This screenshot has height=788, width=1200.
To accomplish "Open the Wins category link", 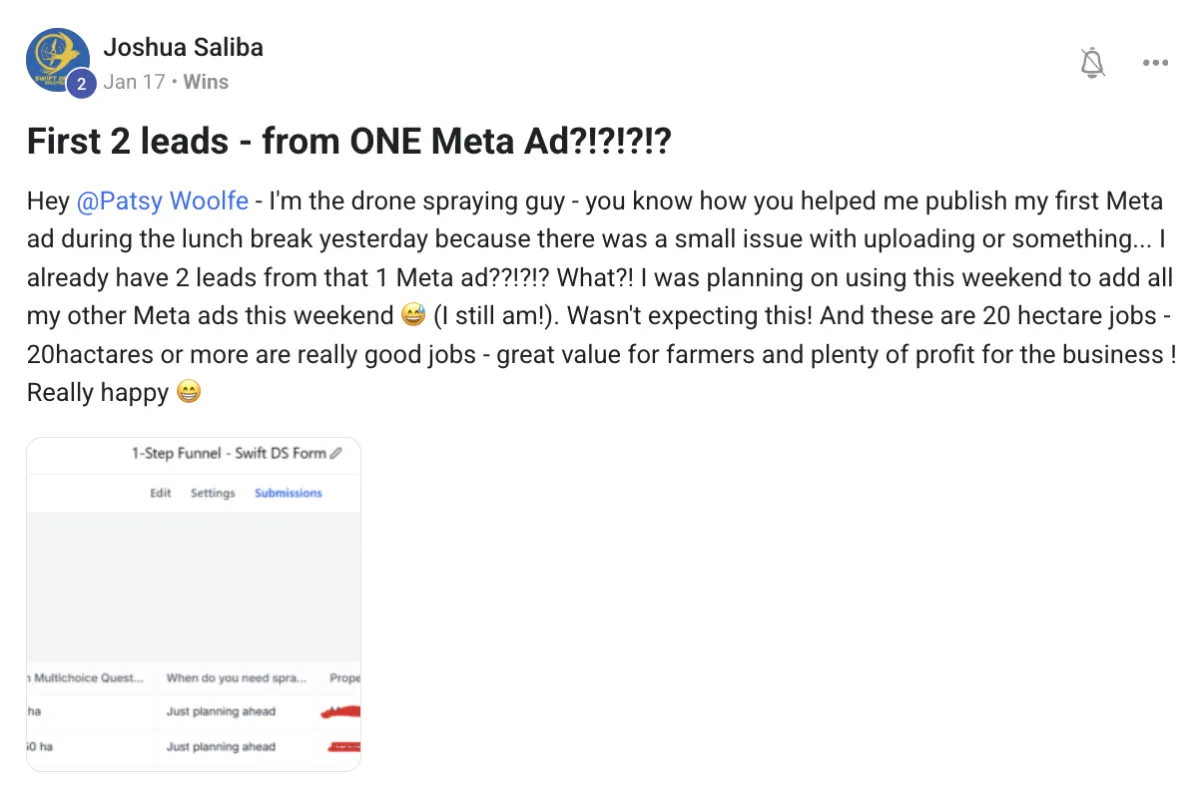I will pos(206,82).
